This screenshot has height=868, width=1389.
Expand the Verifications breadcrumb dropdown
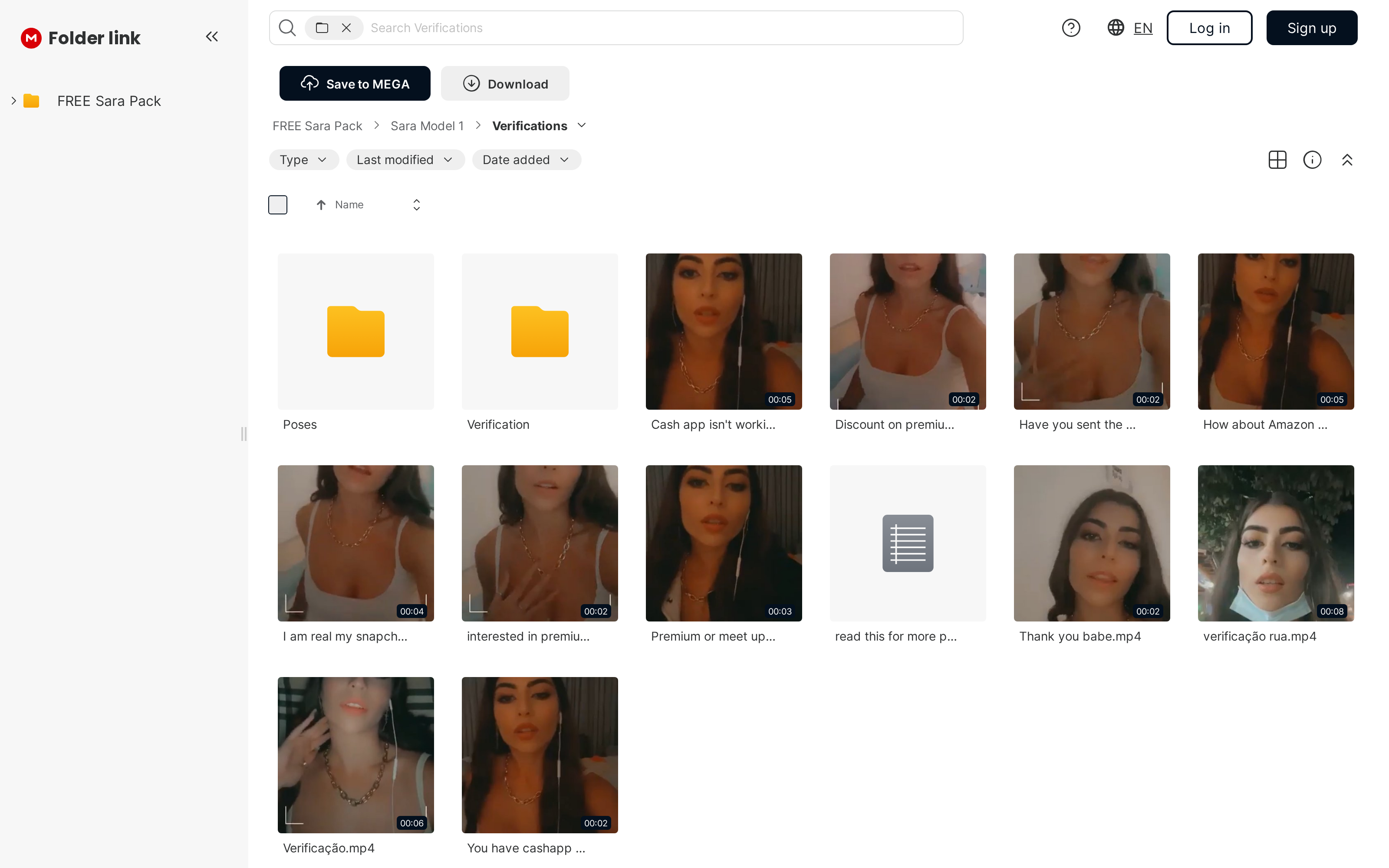click(x=582, y=125)
